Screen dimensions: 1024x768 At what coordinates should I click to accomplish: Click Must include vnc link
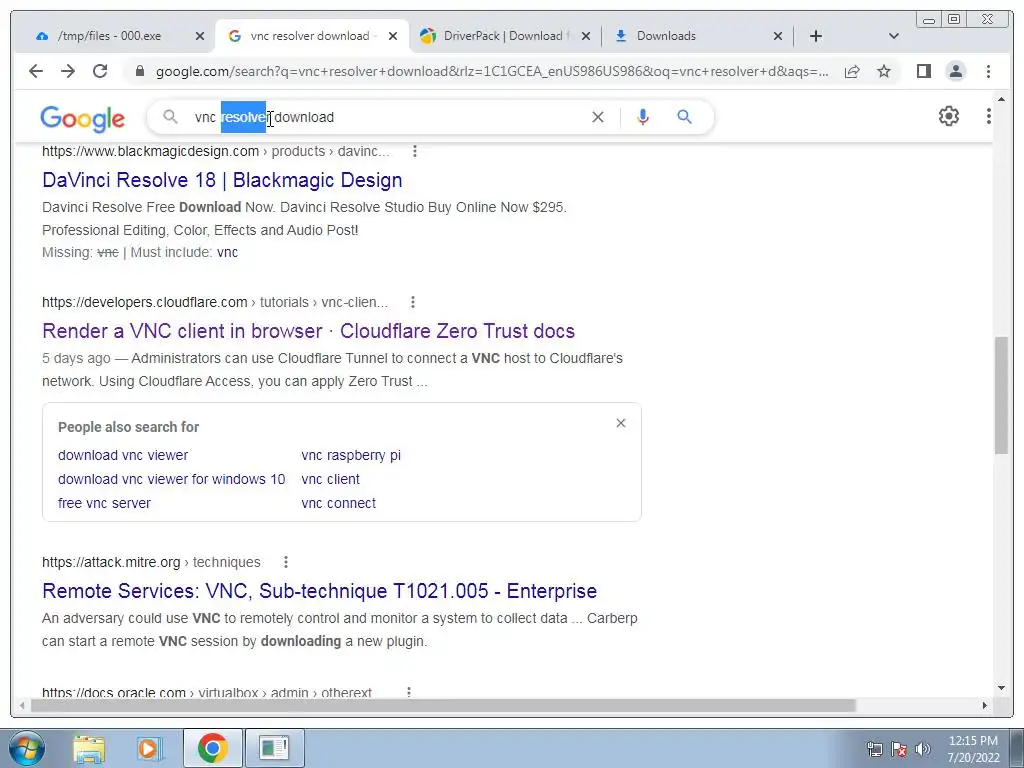click(x=227, y=252)
